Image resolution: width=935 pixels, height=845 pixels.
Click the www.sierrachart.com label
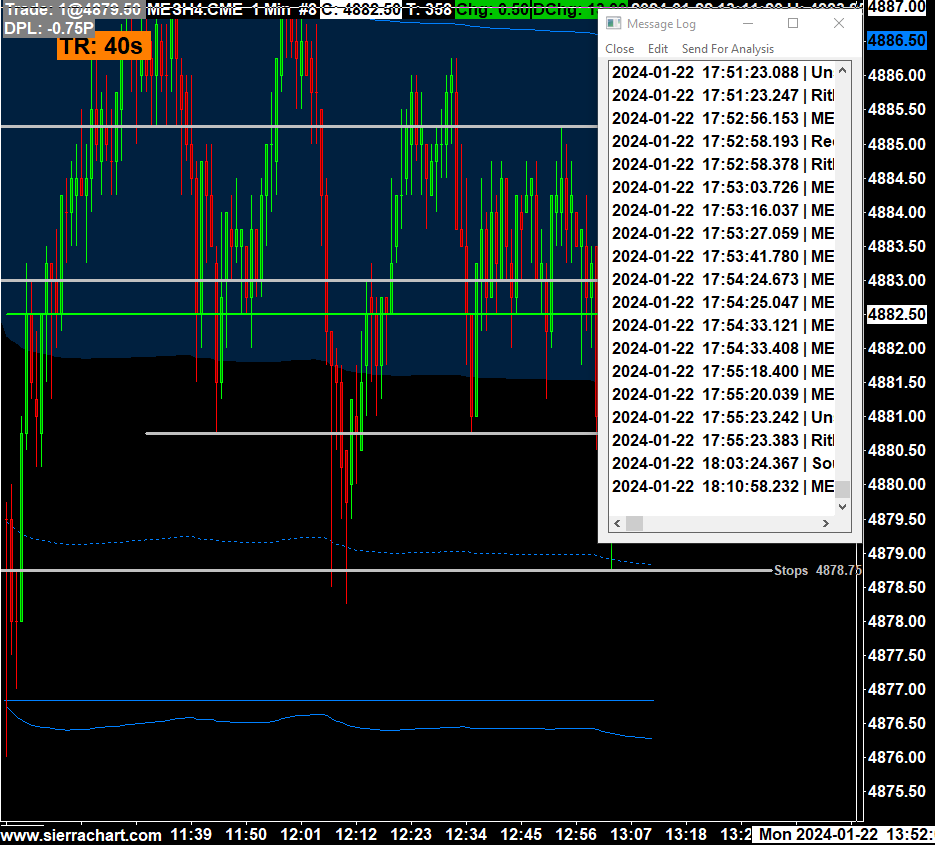coord(81,835)
